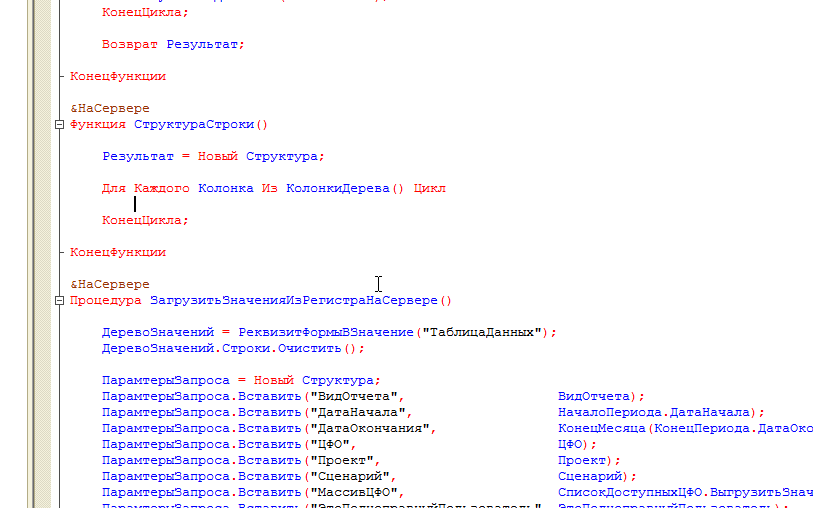Click the value starting "СписокДоступныхЦФО.ВыгрузитьЗнач"
The width and height of the screenshot is (813, 508).
pyautogui.click(x=685, y=492)
